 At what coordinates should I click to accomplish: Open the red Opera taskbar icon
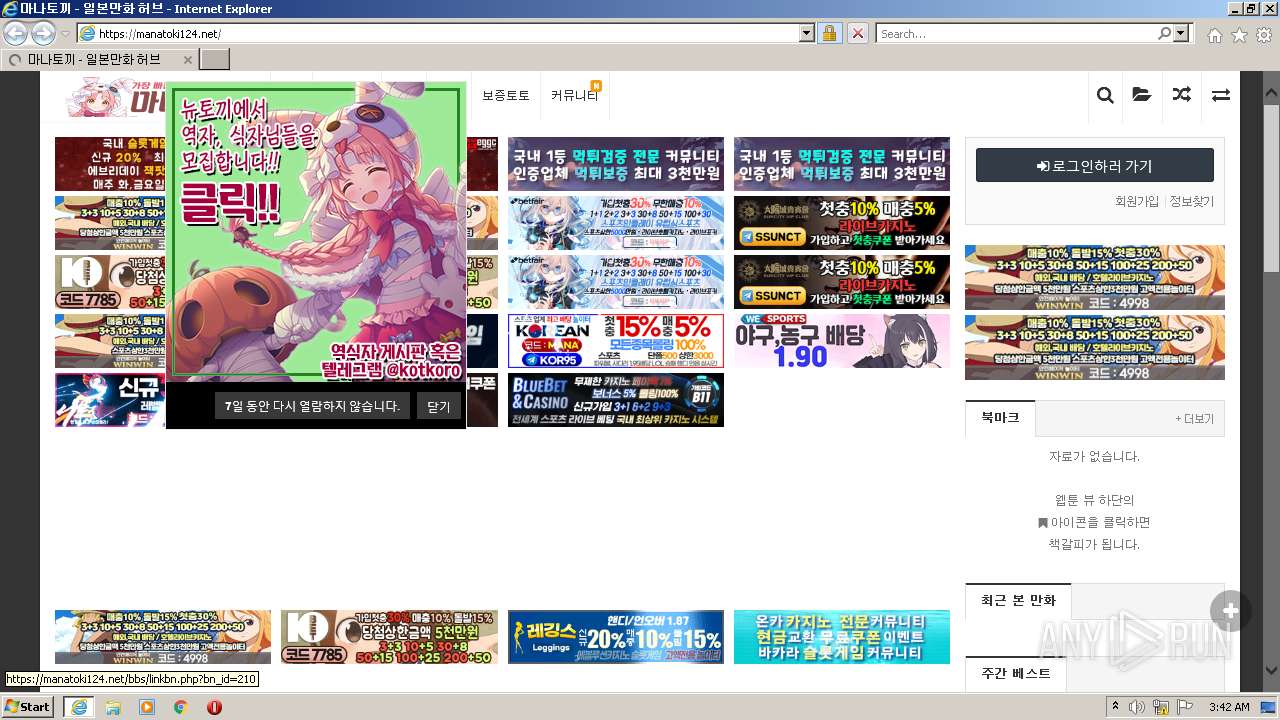click(x=214, y=707)
